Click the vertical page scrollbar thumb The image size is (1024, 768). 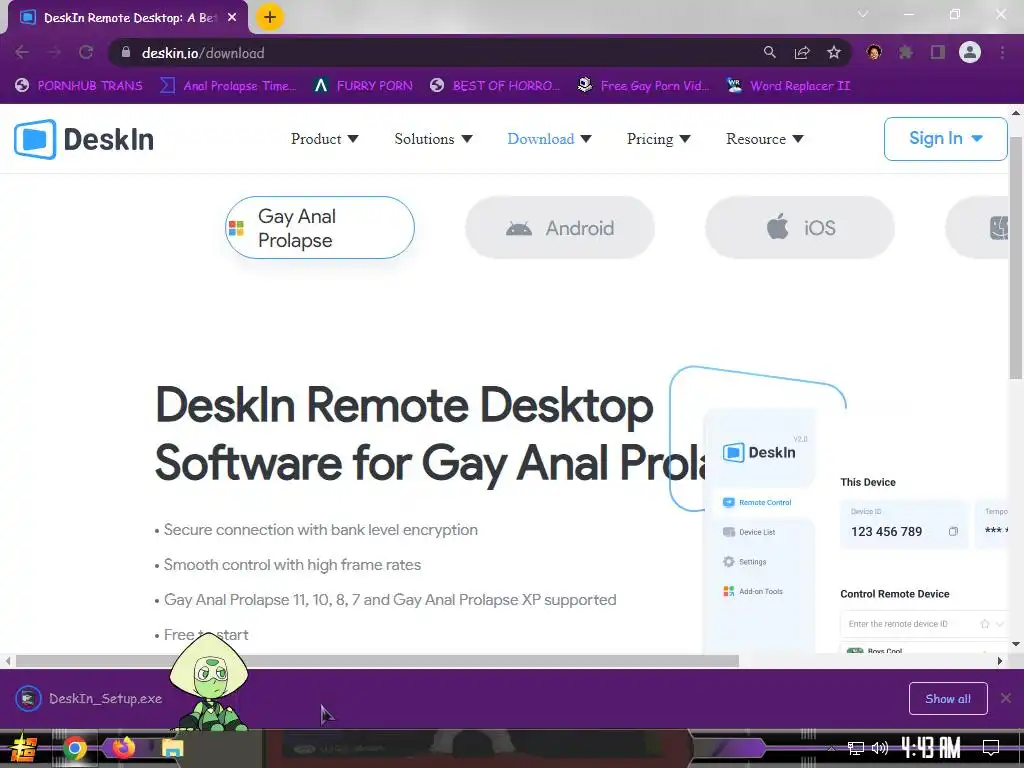[1016, 258]
